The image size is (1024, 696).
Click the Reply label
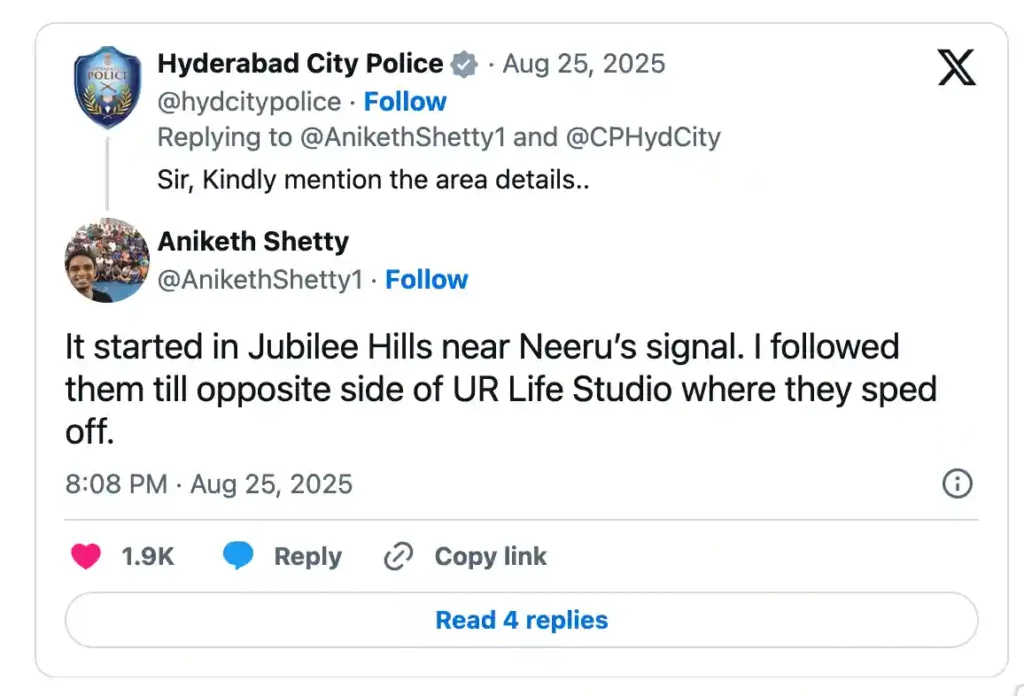[x=308, y=557]
